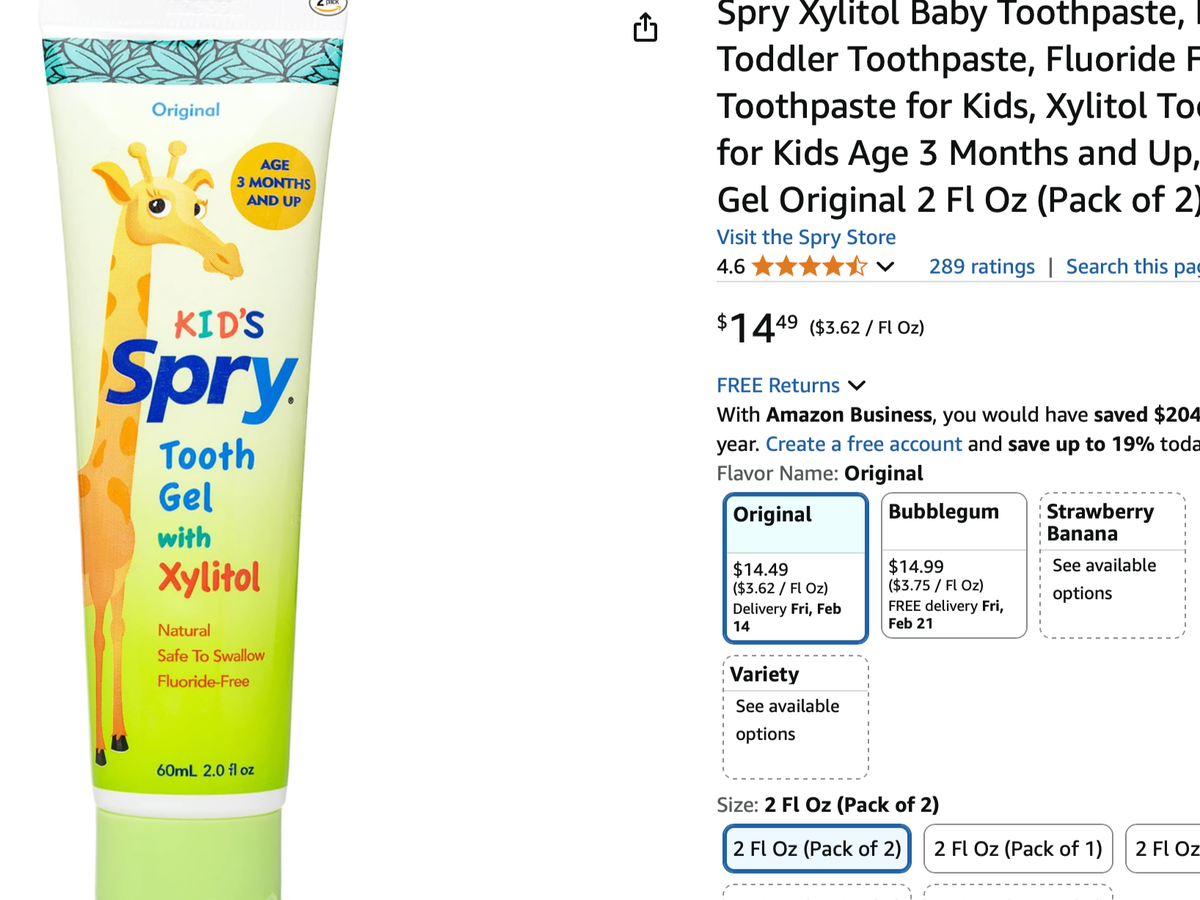Select the partially visible third size option
1200x900 pixels.
pyautogui.click(x=1166, y=849)
